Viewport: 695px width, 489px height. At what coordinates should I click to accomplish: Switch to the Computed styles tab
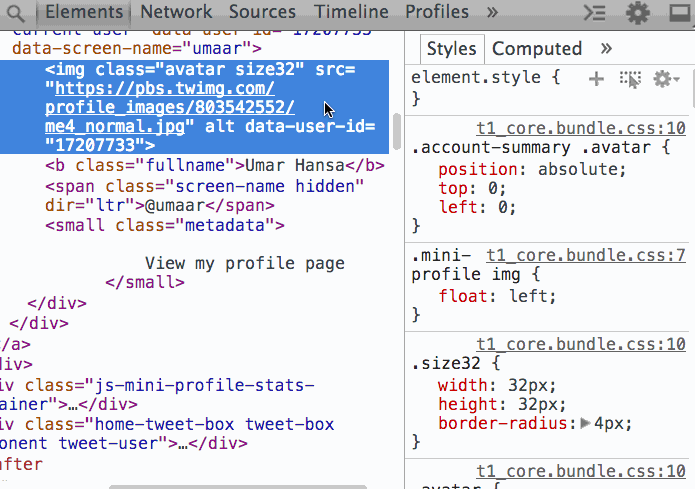tap(536, 48)
